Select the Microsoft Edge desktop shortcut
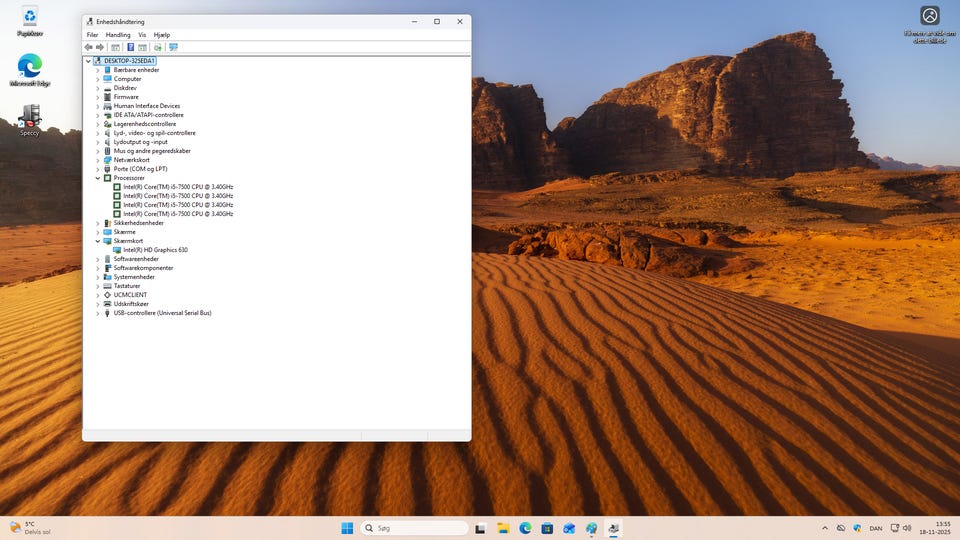Screen dimensions: 960x540 (29, 70)
